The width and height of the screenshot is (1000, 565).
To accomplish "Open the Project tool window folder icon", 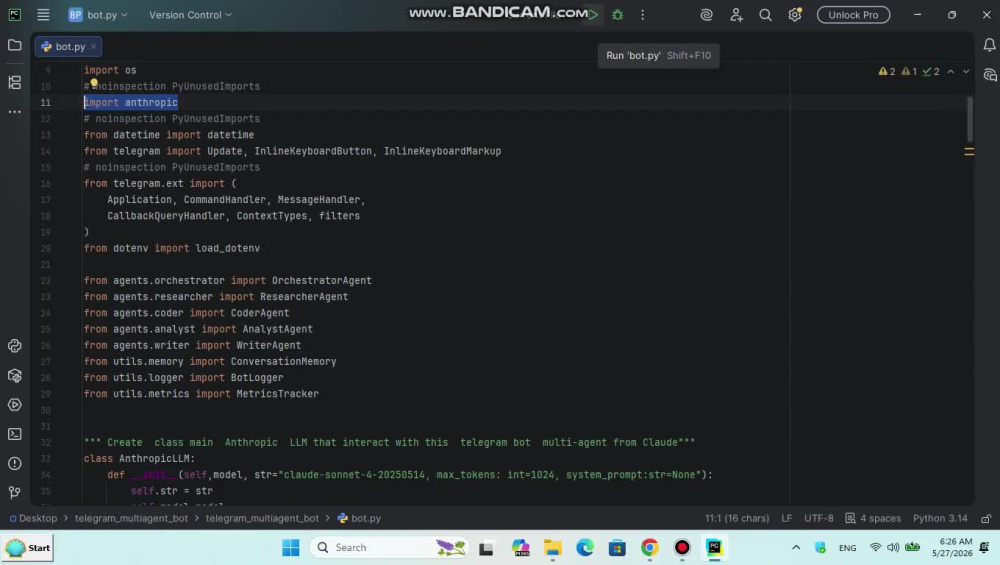I will 14,45.
